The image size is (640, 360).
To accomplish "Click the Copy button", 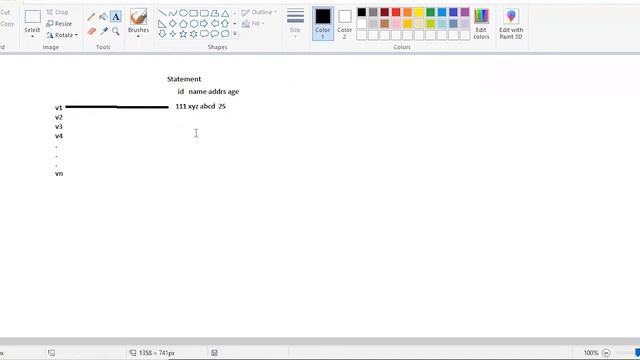I will click(x=7, y=24).
